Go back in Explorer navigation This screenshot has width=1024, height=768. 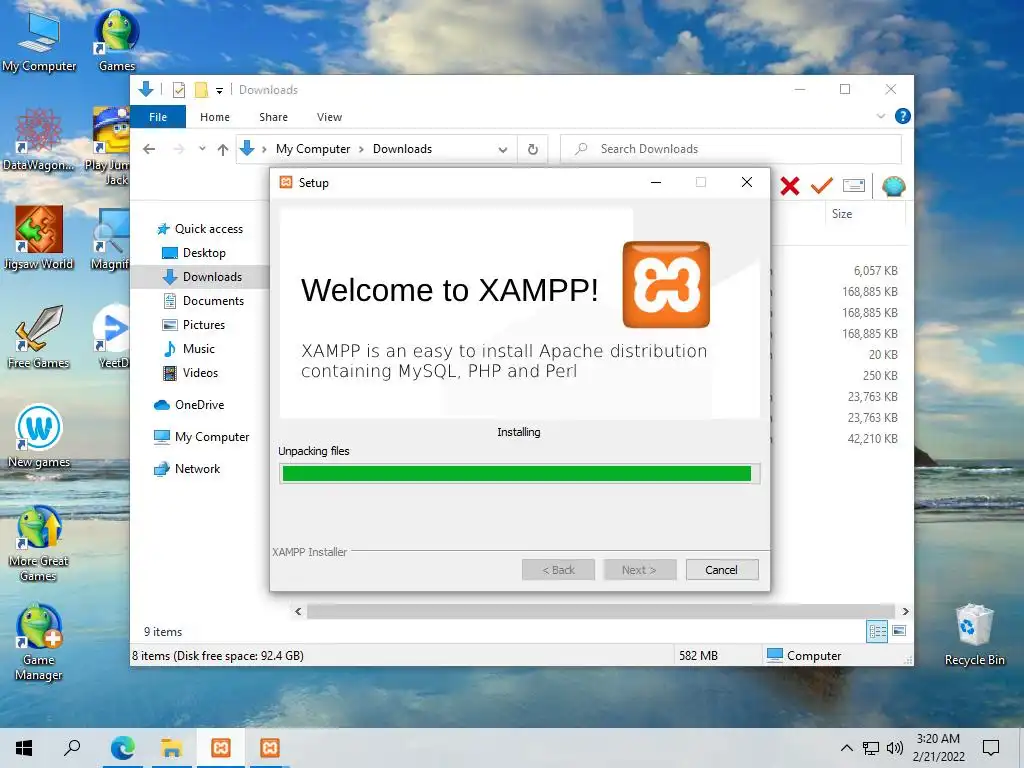[149, 149]
